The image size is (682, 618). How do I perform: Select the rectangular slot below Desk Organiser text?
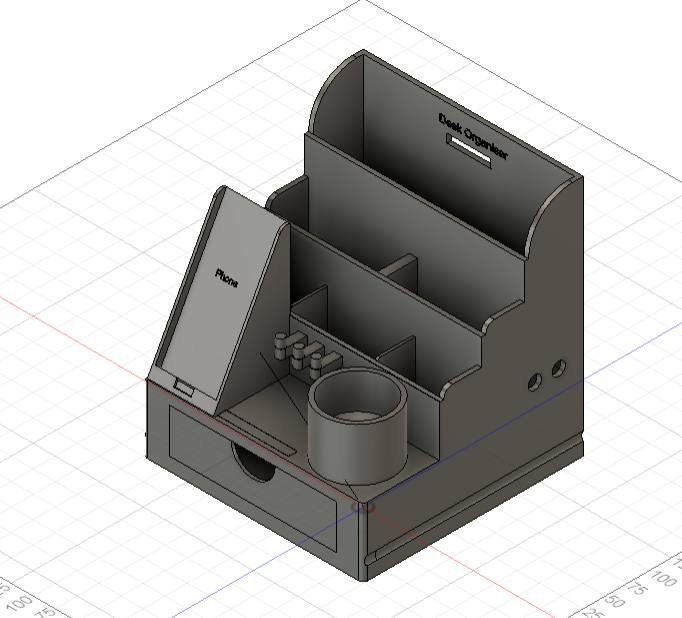[x=469, y=151]
